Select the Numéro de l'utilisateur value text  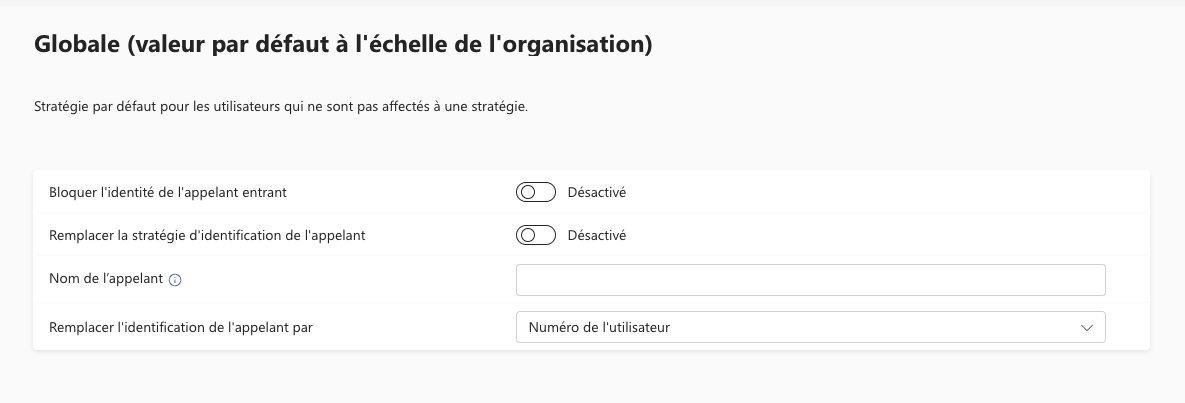click(599, 327)
